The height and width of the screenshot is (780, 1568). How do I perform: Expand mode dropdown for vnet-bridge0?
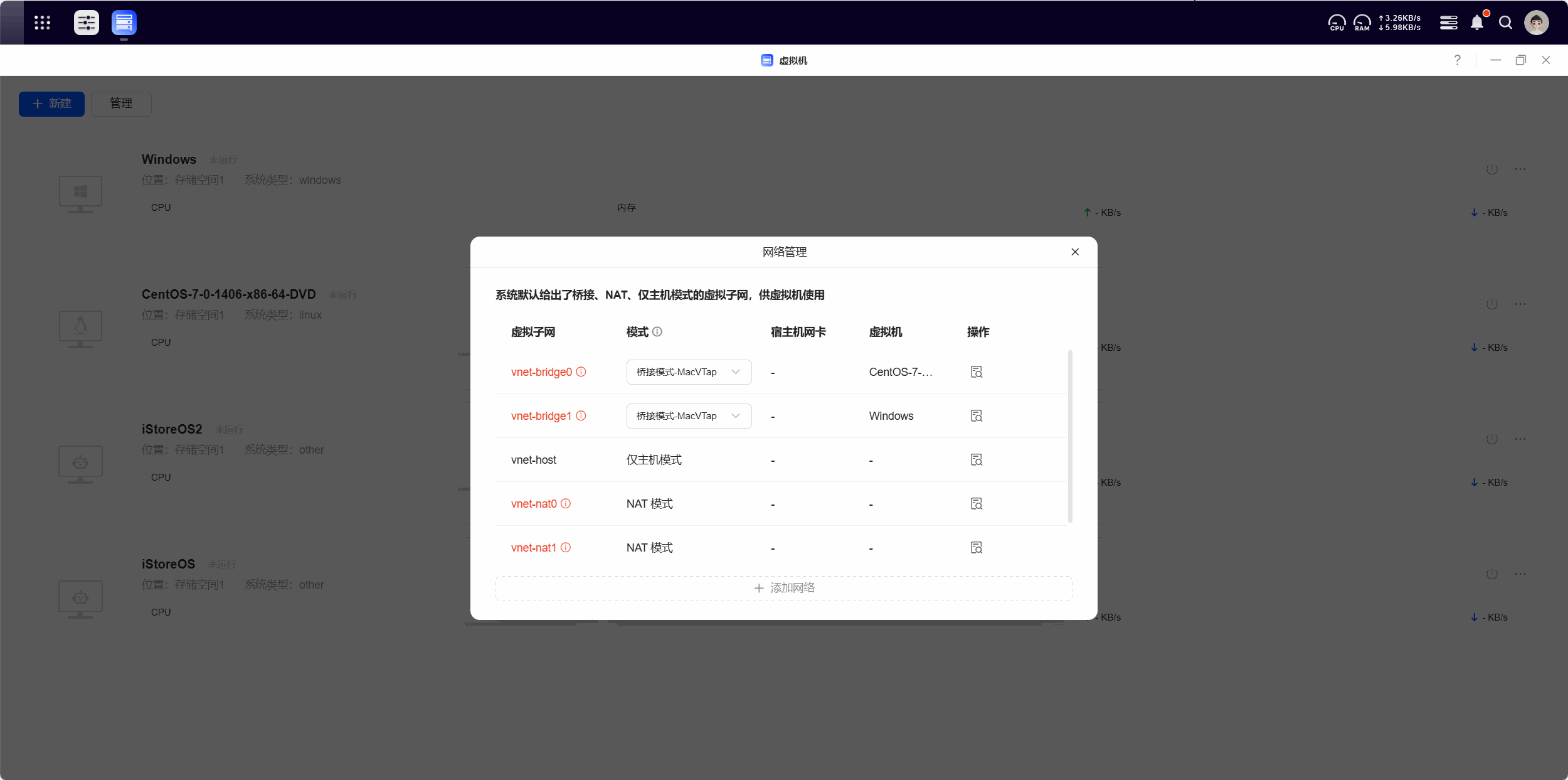point(689,372)
